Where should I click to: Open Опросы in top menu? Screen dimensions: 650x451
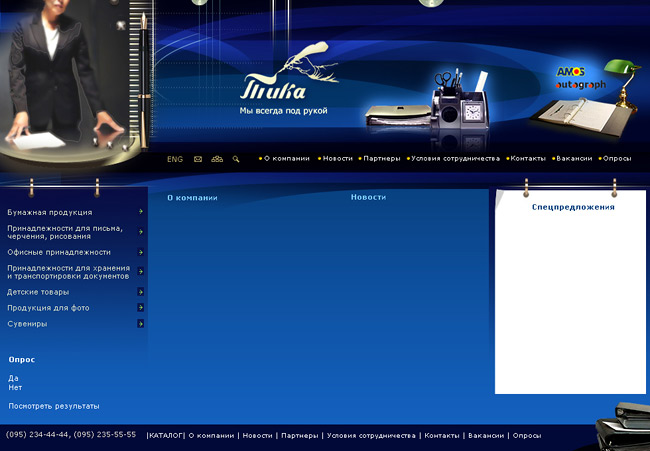[x=617, y=158]
